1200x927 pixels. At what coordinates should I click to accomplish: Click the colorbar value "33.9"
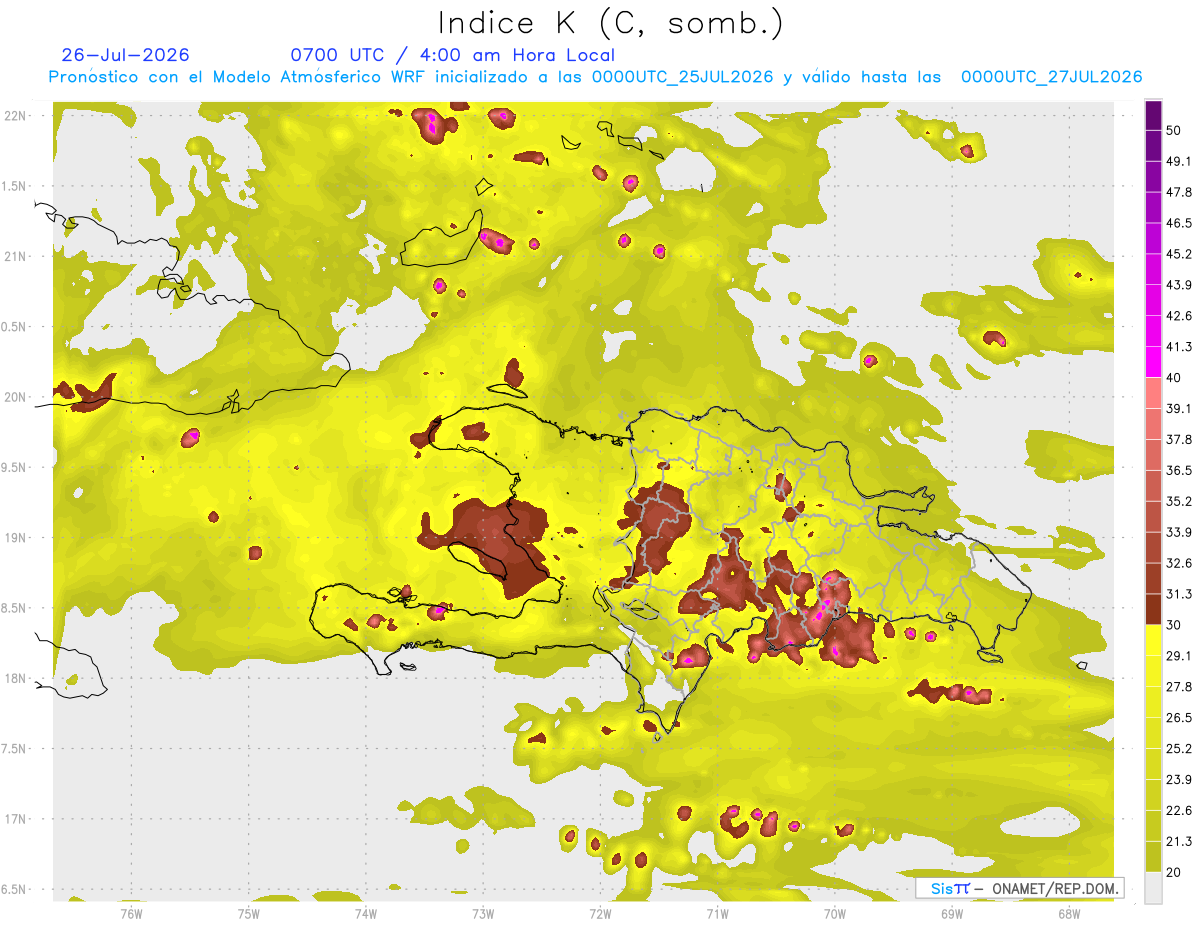coord(1180,532)
